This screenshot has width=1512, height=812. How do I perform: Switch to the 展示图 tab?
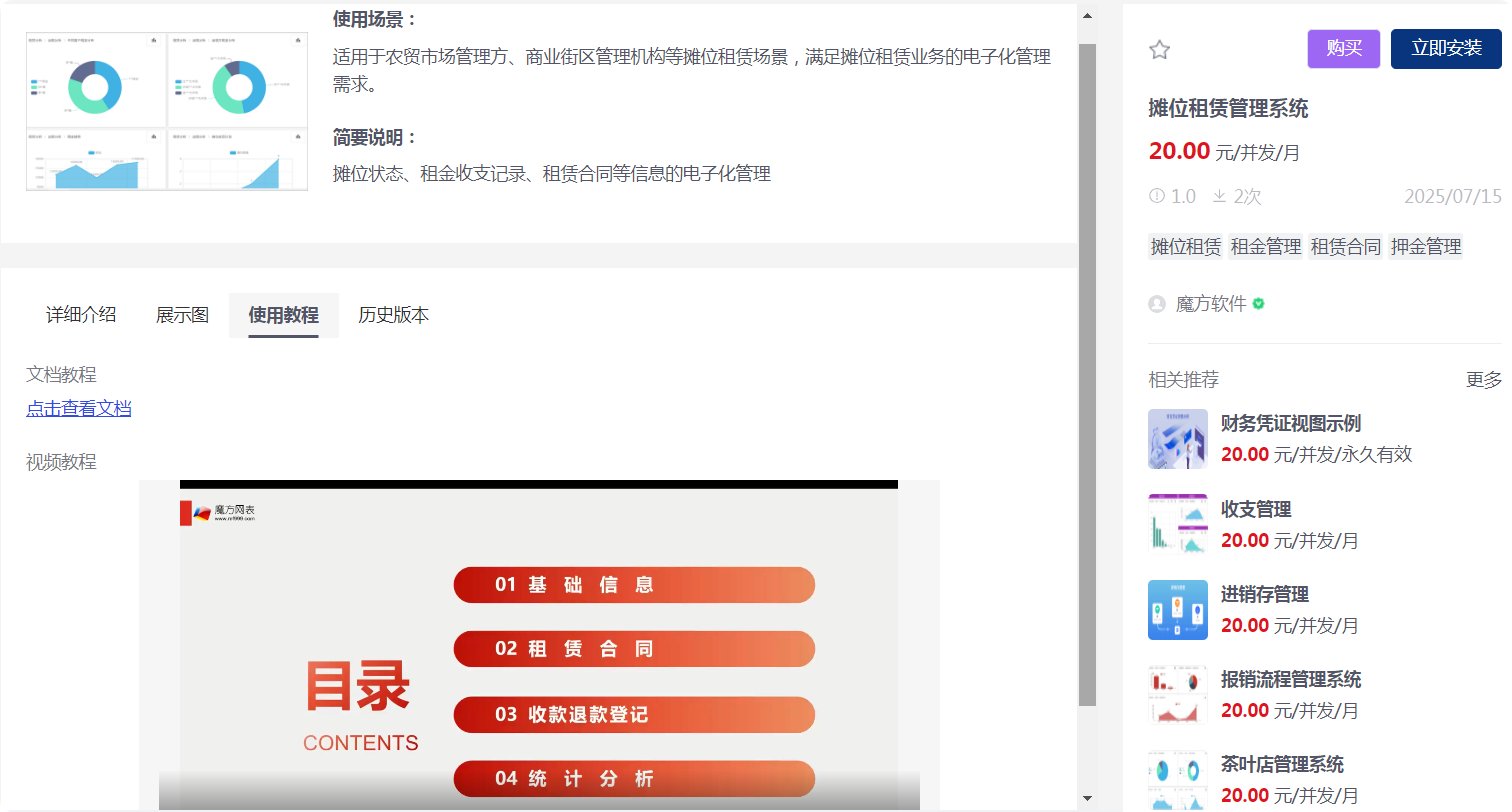pyautogui.click(x=182, y=315)
